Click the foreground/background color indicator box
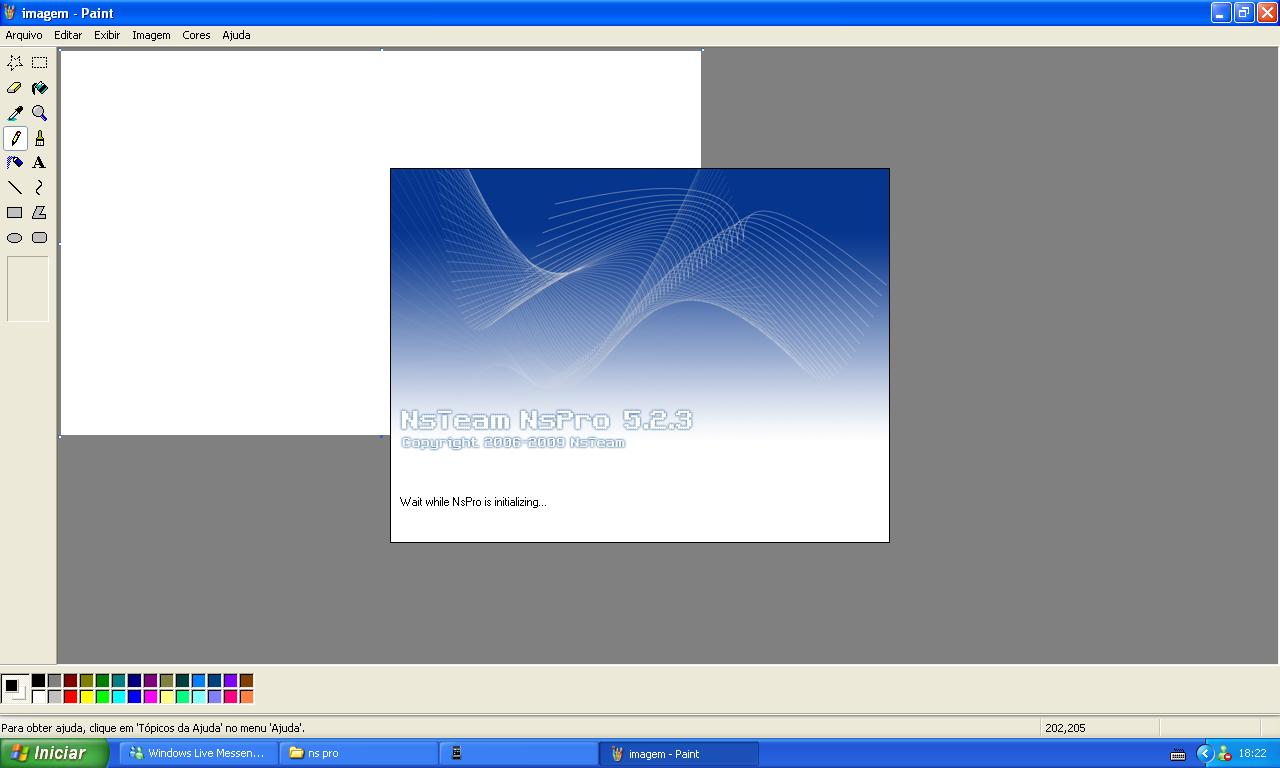Image resolution: width=1280 pixels, height=768 pixels. pyautogui.click(x=14, y=689)
